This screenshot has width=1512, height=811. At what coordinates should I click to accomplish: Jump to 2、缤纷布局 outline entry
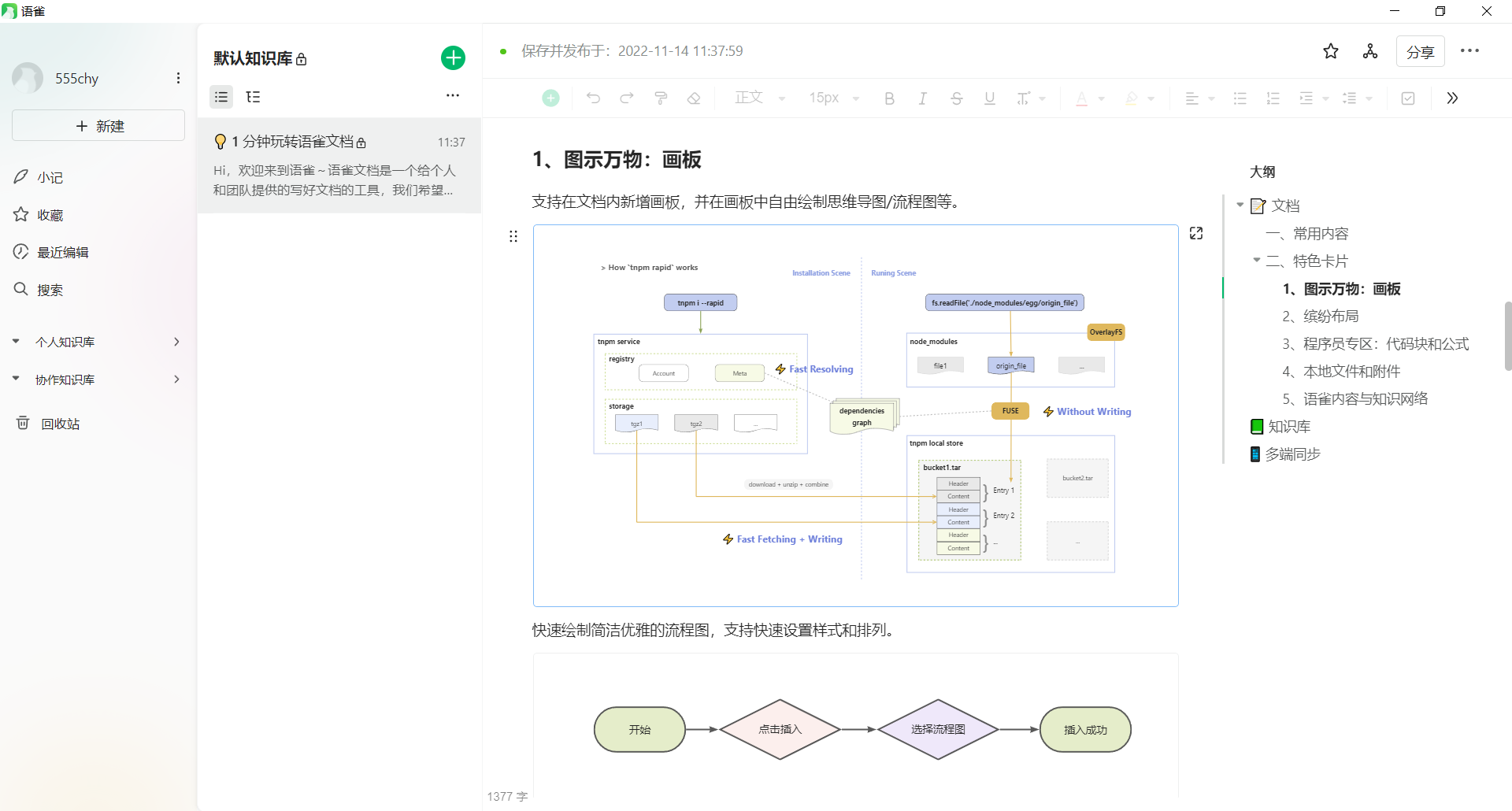click(x=1321, y=316)
